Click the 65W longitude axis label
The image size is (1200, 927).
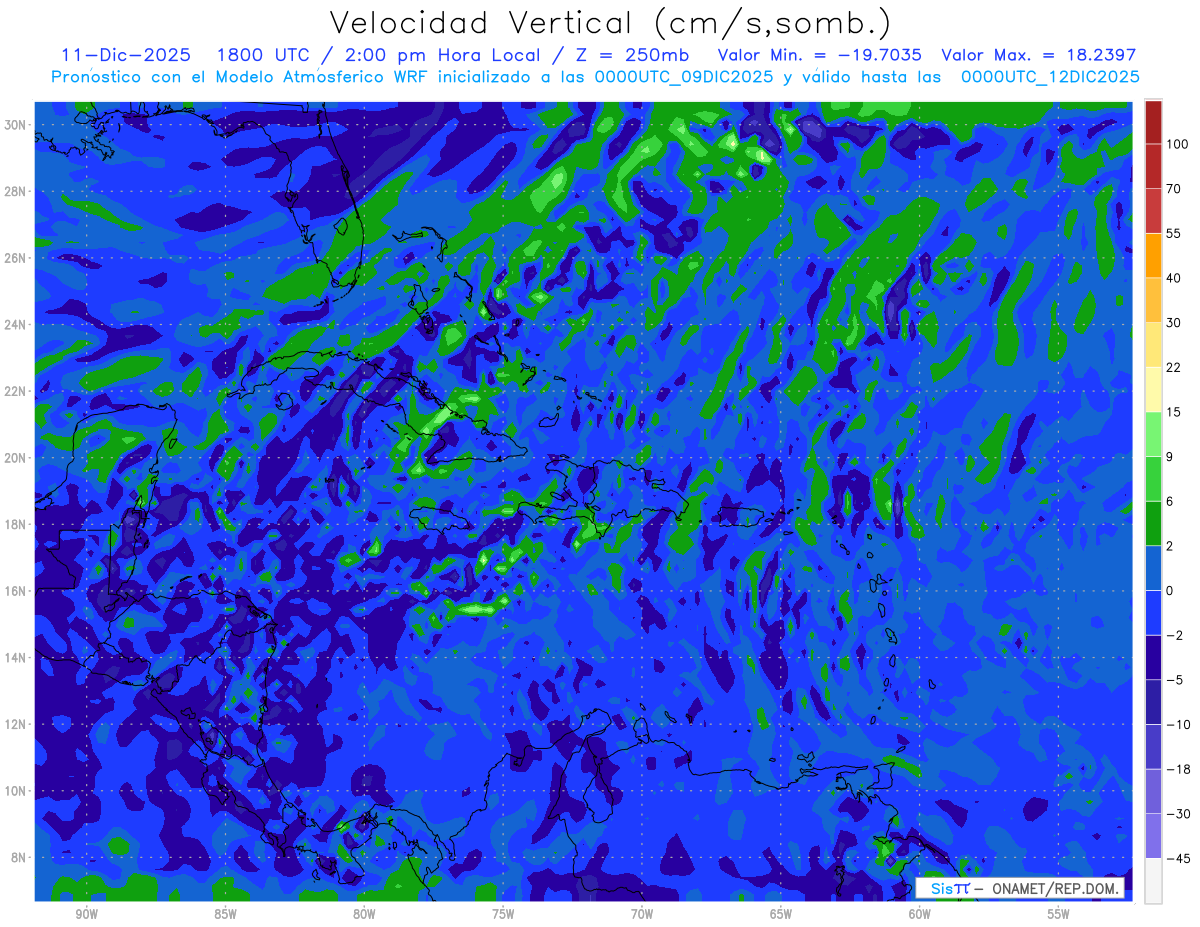[781, 914]
